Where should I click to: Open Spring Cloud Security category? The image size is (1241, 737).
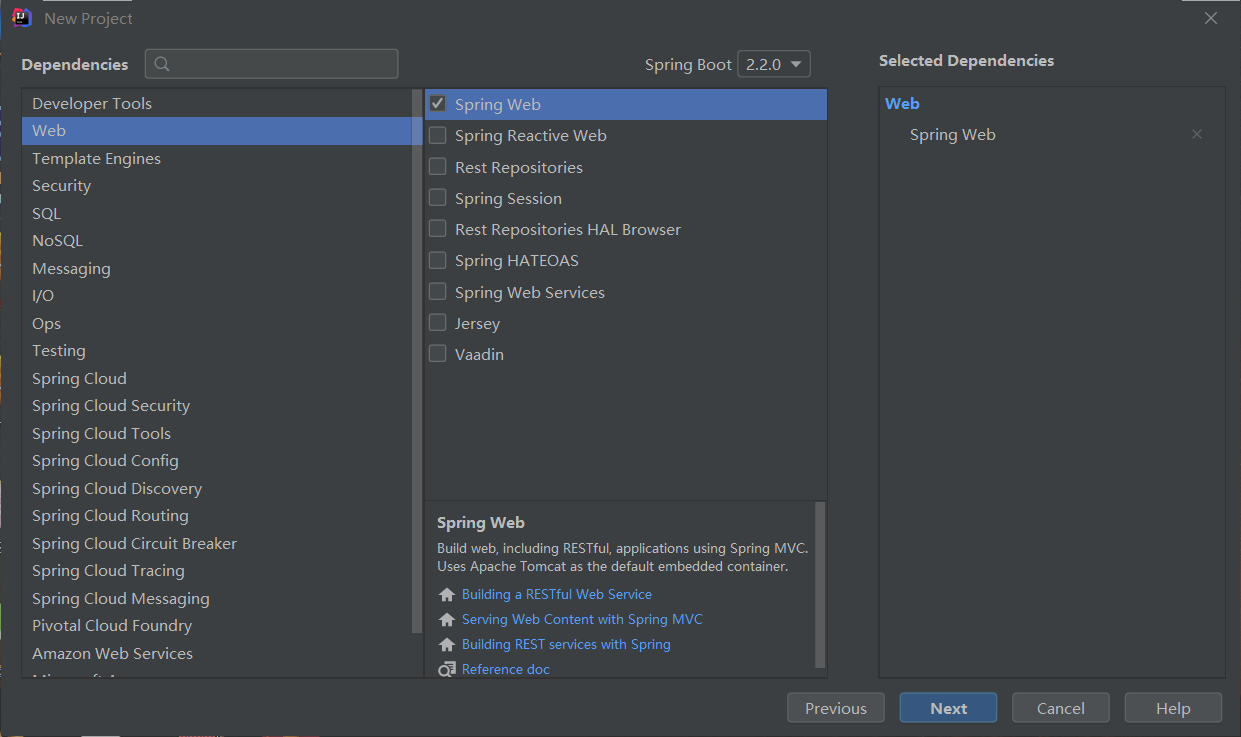(x=217, y=406)
